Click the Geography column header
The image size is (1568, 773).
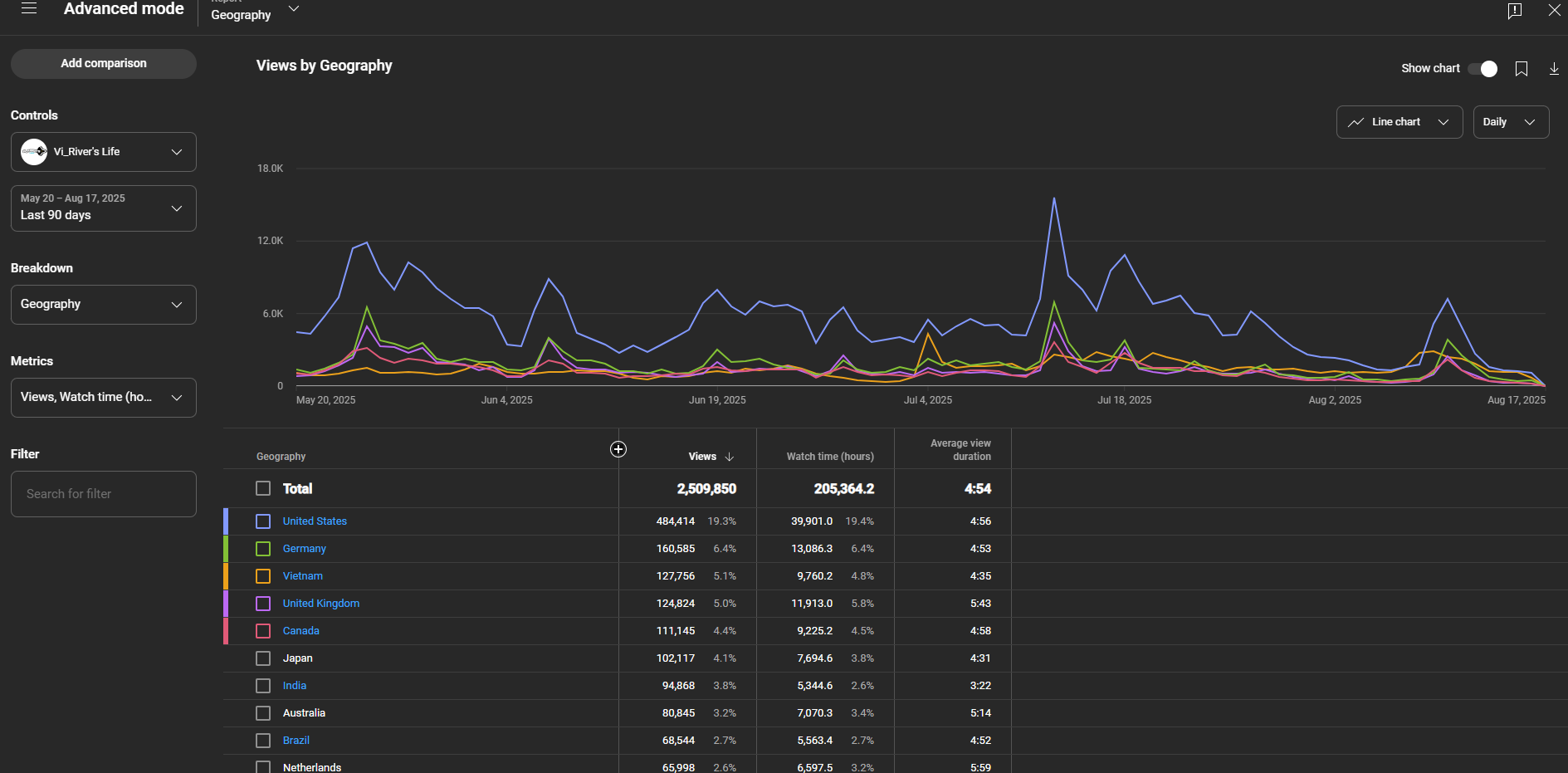281,457
